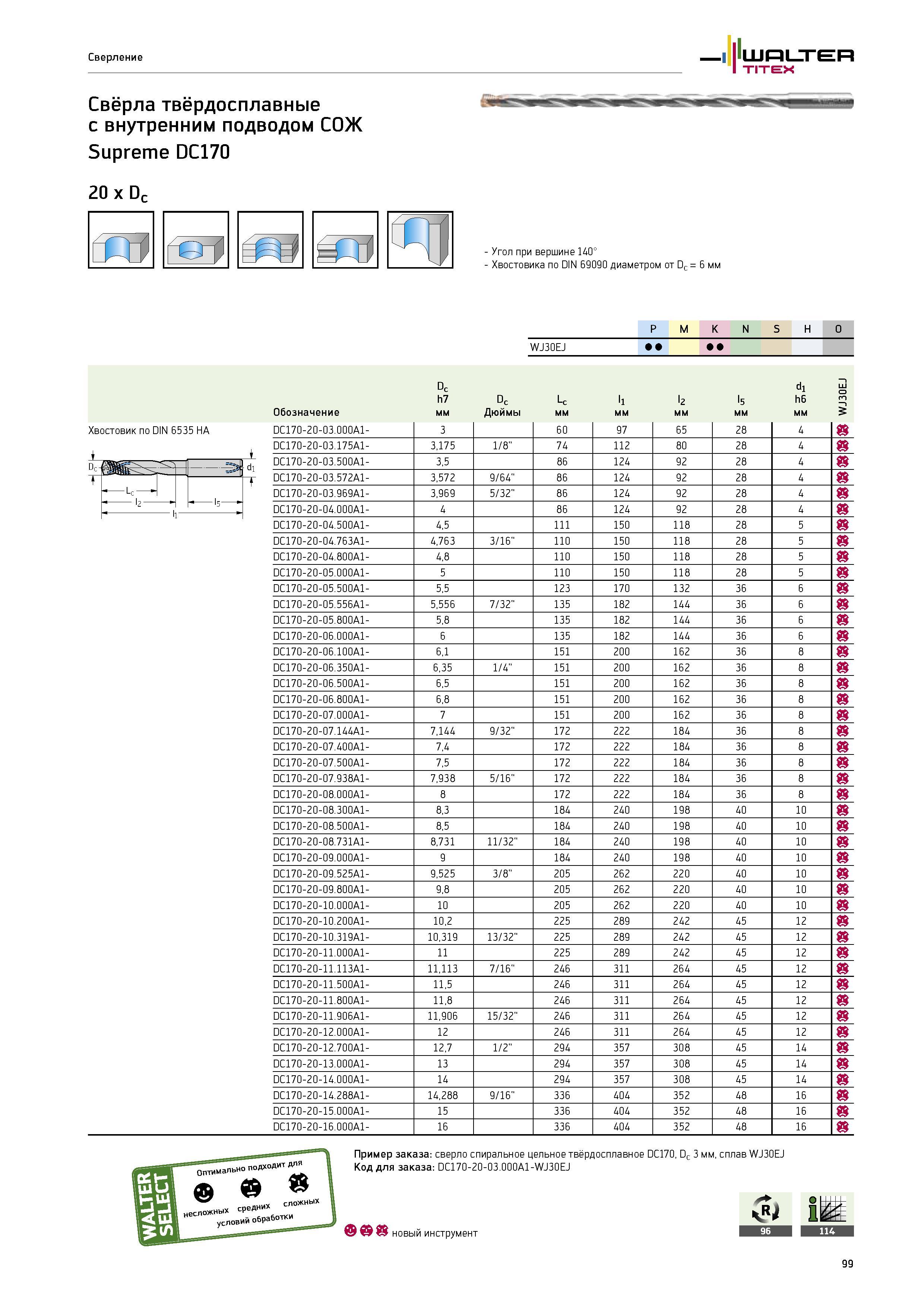
Task: Click the WJ30EJ face icon for DC170-20-10.000A1-
Action: 843,905
